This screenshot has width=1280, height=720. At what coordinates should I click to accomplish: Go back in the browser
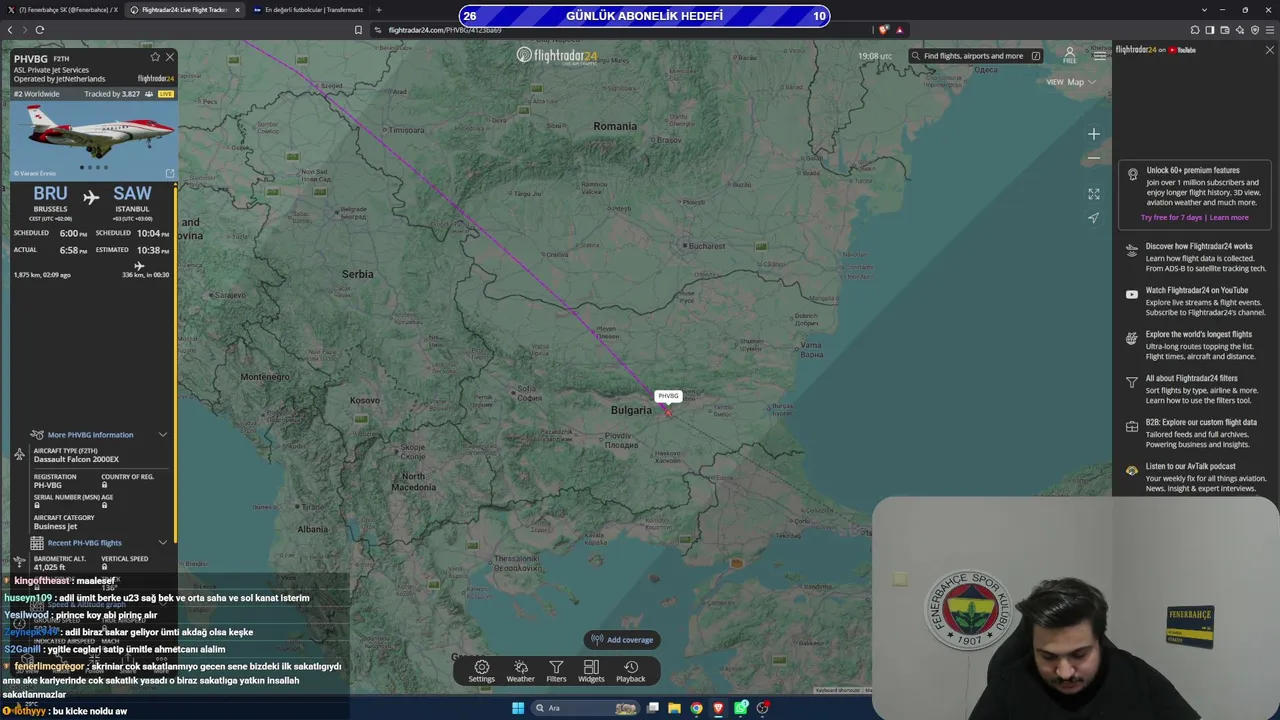click(x=10, y=30)
